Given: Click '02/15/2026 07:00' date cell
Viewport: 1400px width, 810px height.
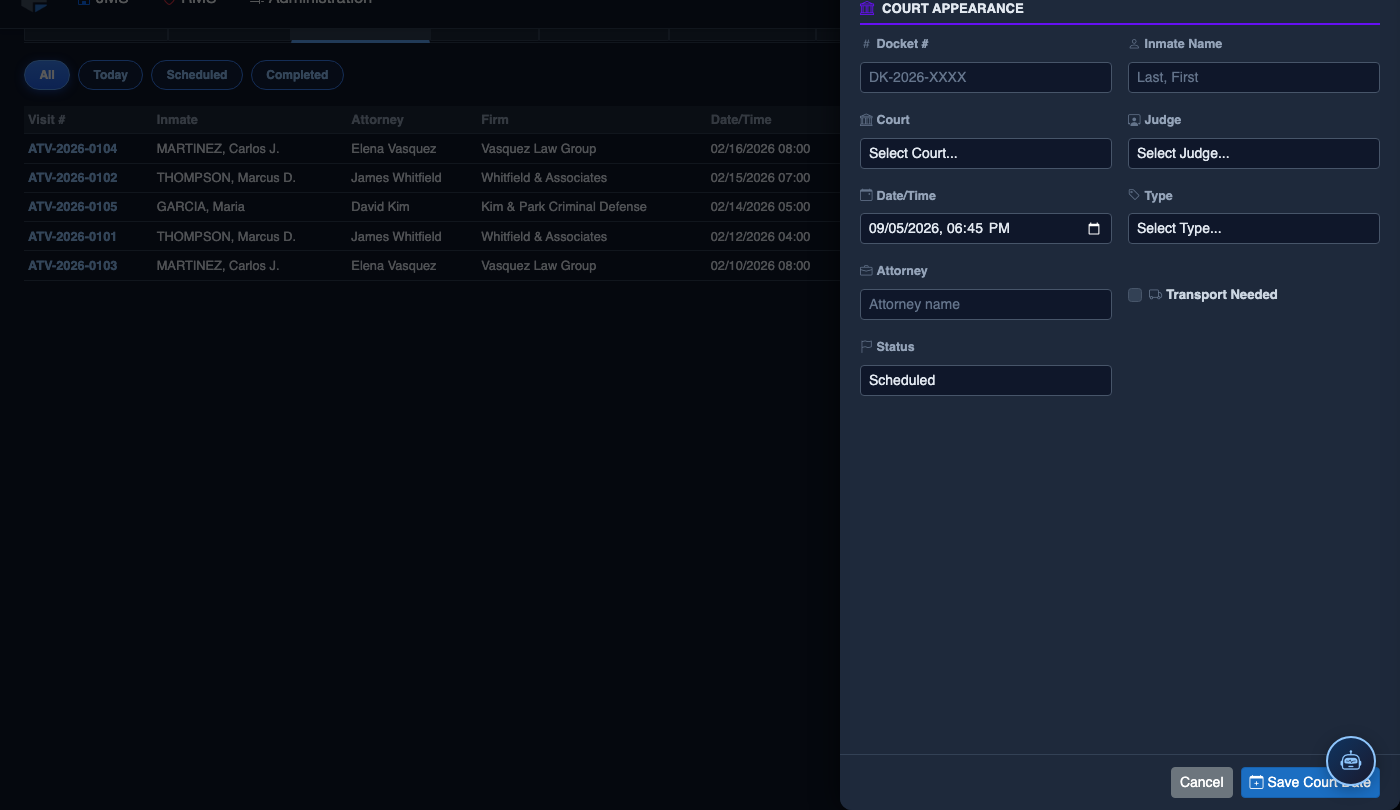Looking at the screenshot, I should pyautogui.click(x=760, y=178).
